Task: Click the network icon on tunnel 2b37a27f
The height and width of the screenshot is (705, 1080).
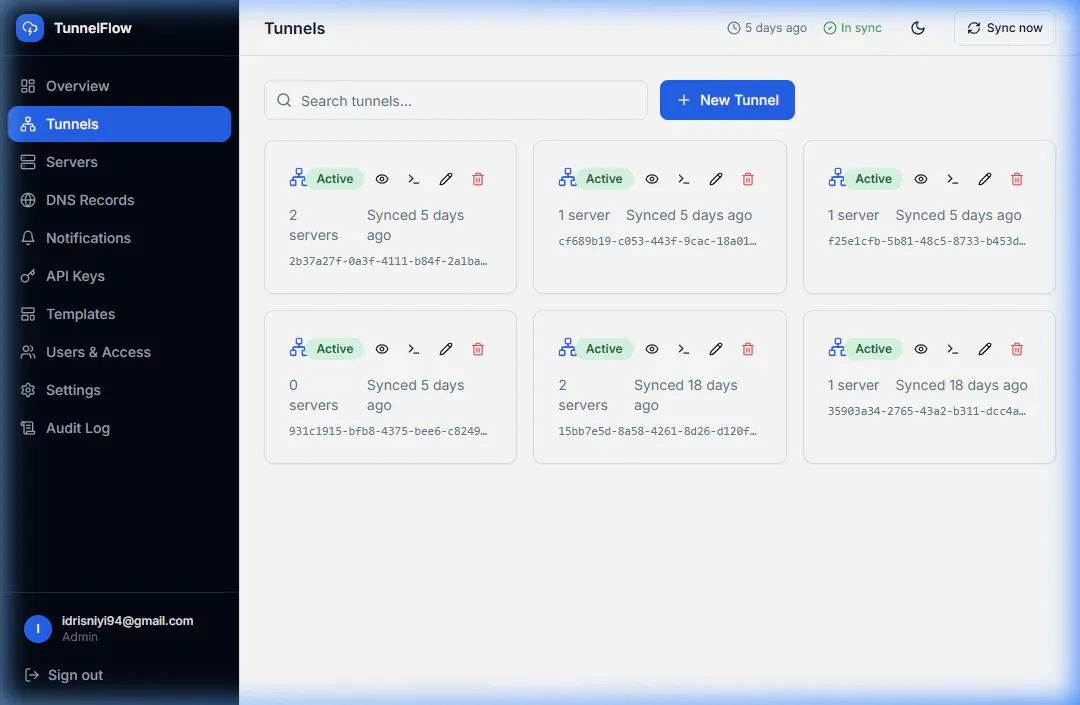Action: point(298,178)
